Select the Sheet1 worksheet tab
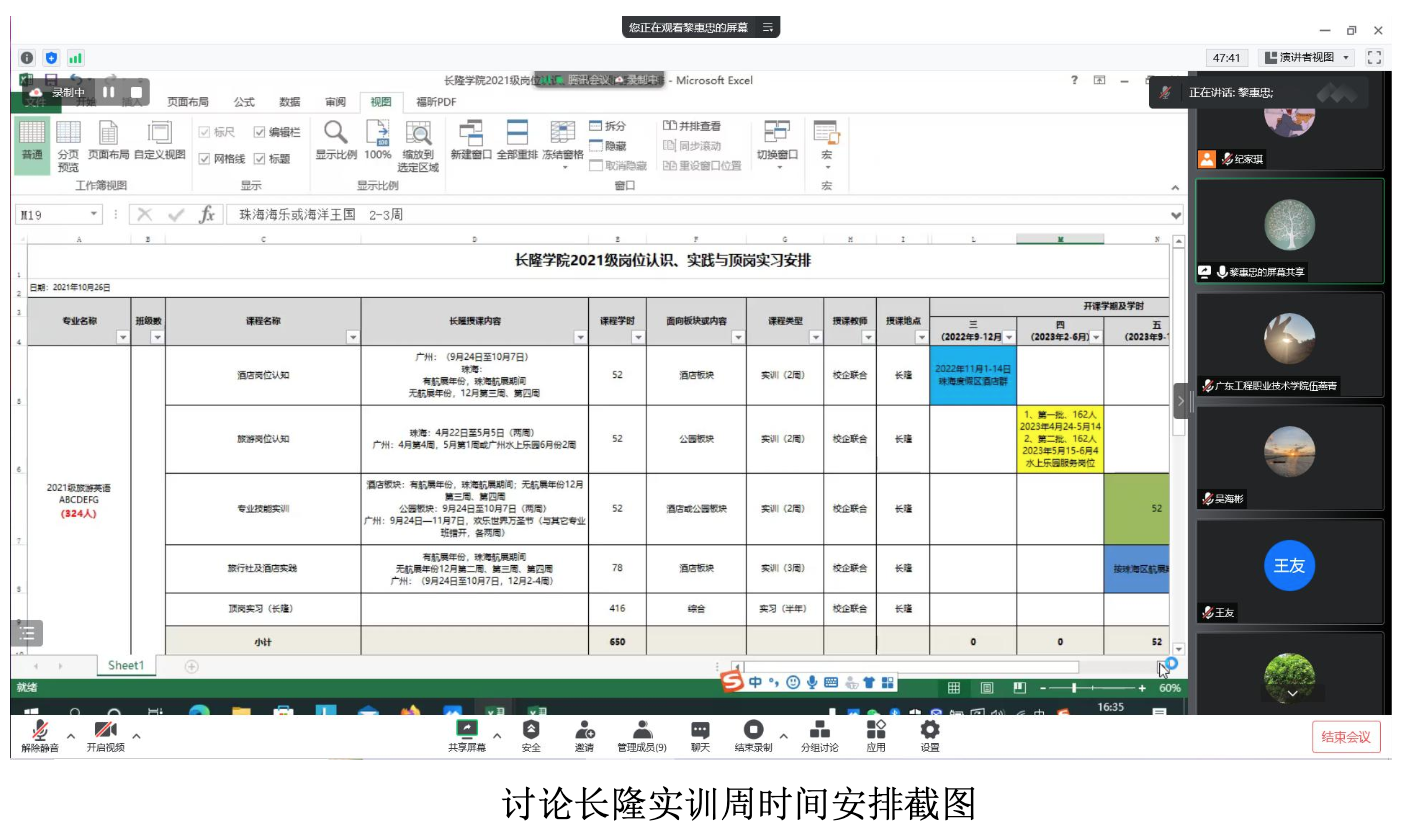Screen dimensions: 1410x834 pyautogui.click(x=126, y=666)
